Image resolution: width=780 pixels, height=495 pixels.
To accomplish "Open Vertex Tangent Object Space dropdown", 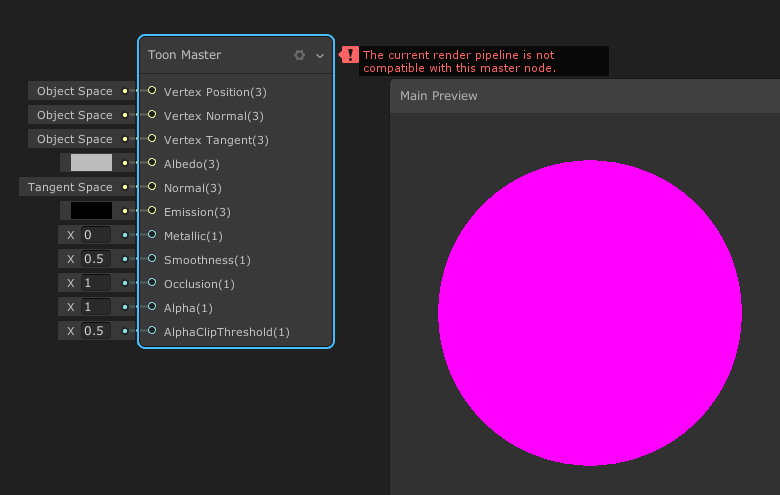I will point(75,139).
